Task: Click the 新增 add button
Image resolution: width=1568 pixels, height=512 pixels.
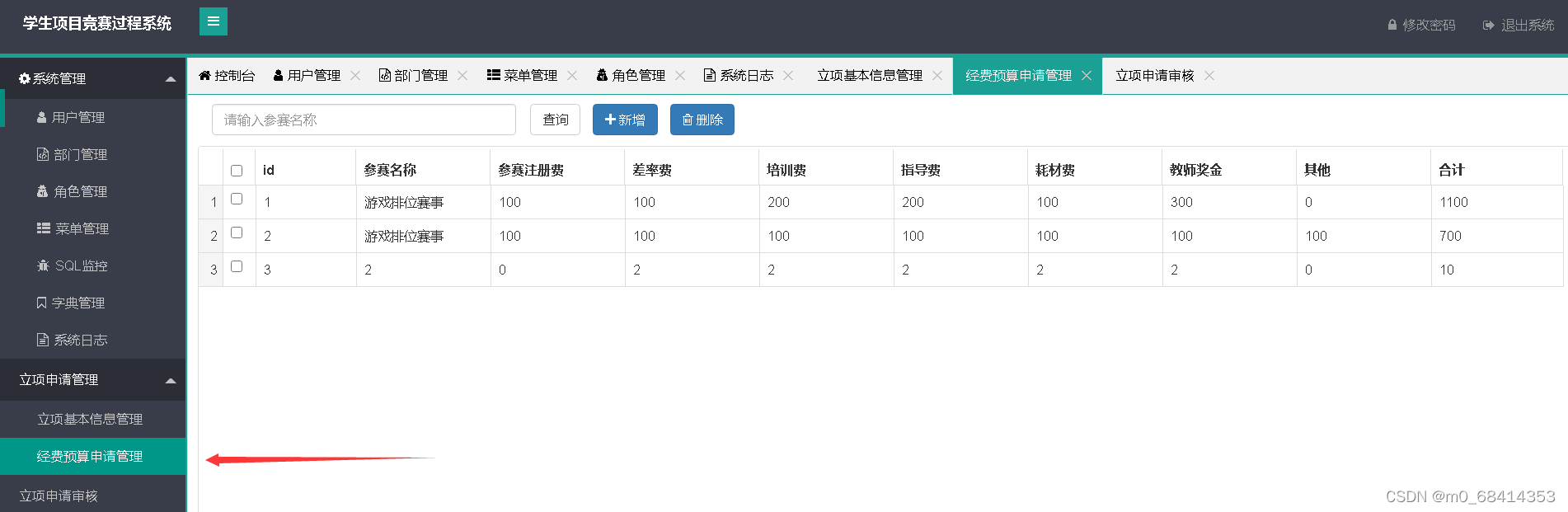Action: tap(625, 120)
